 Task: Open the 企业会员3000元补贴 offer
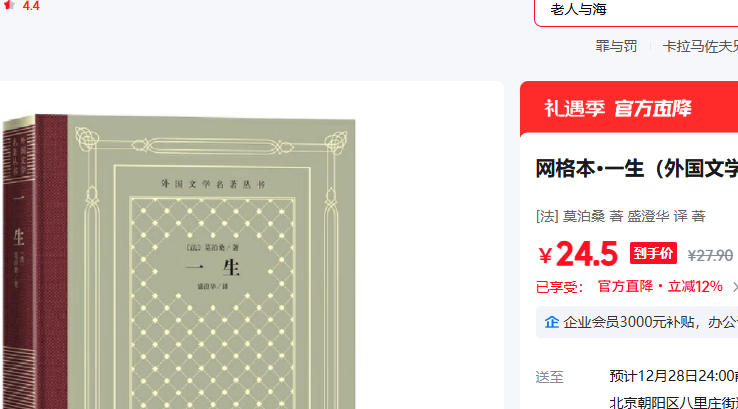point(650,322)
